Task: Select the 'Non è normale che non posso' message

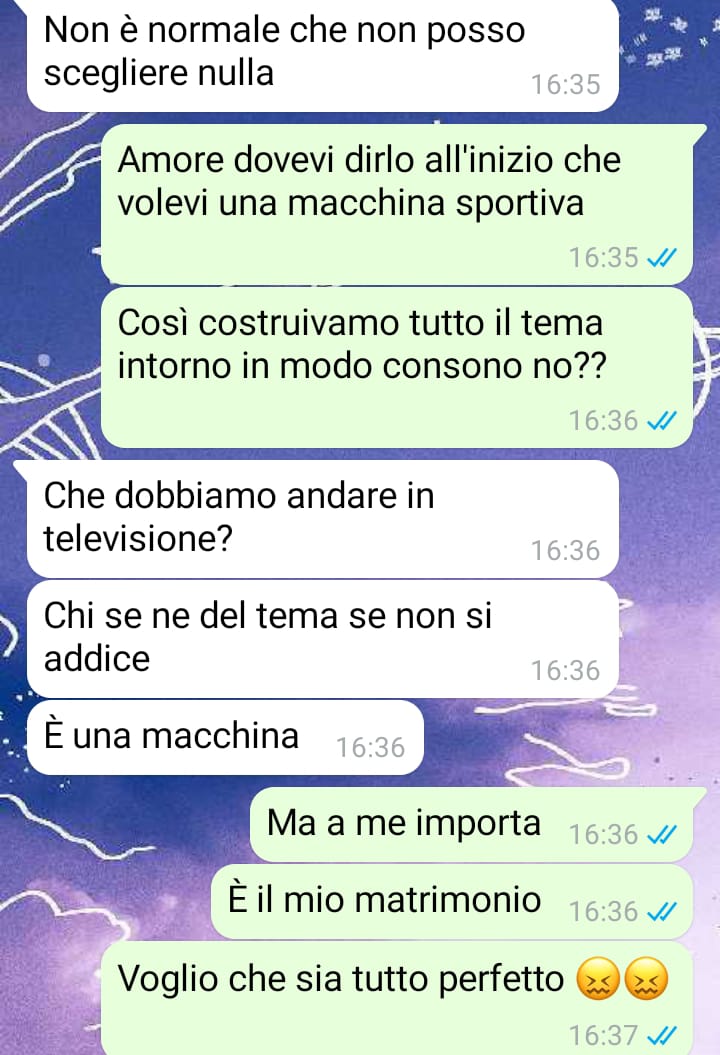Action: [322, 54]
